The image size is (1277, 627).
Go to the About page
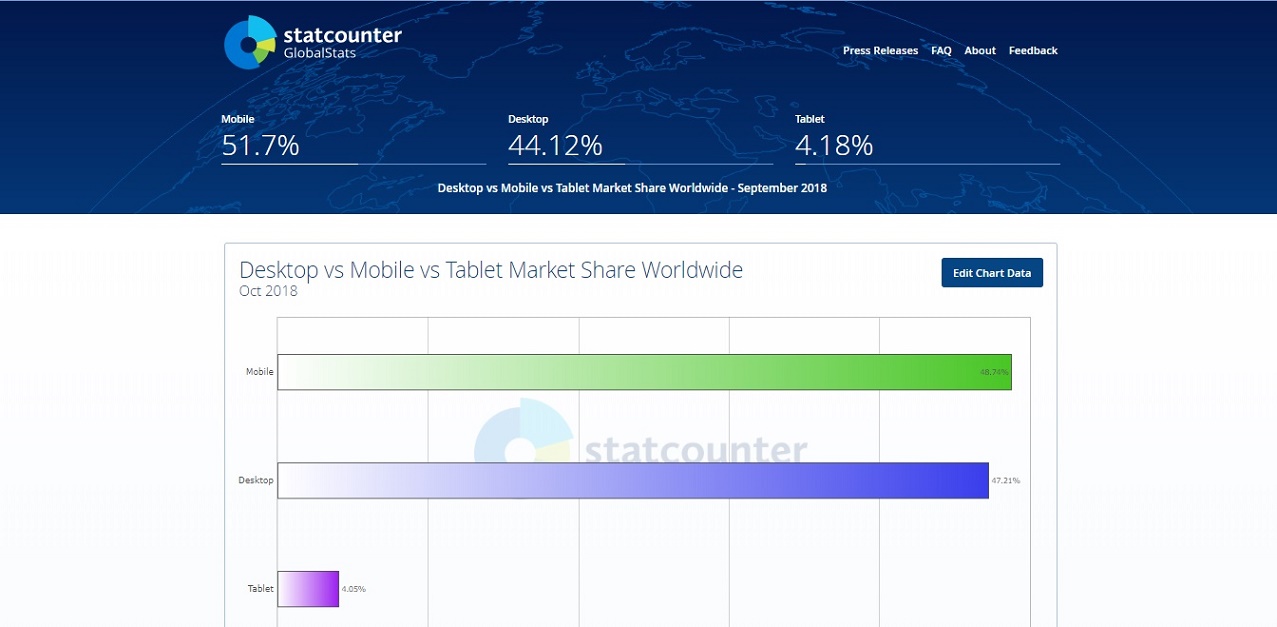tap(980, 51)
